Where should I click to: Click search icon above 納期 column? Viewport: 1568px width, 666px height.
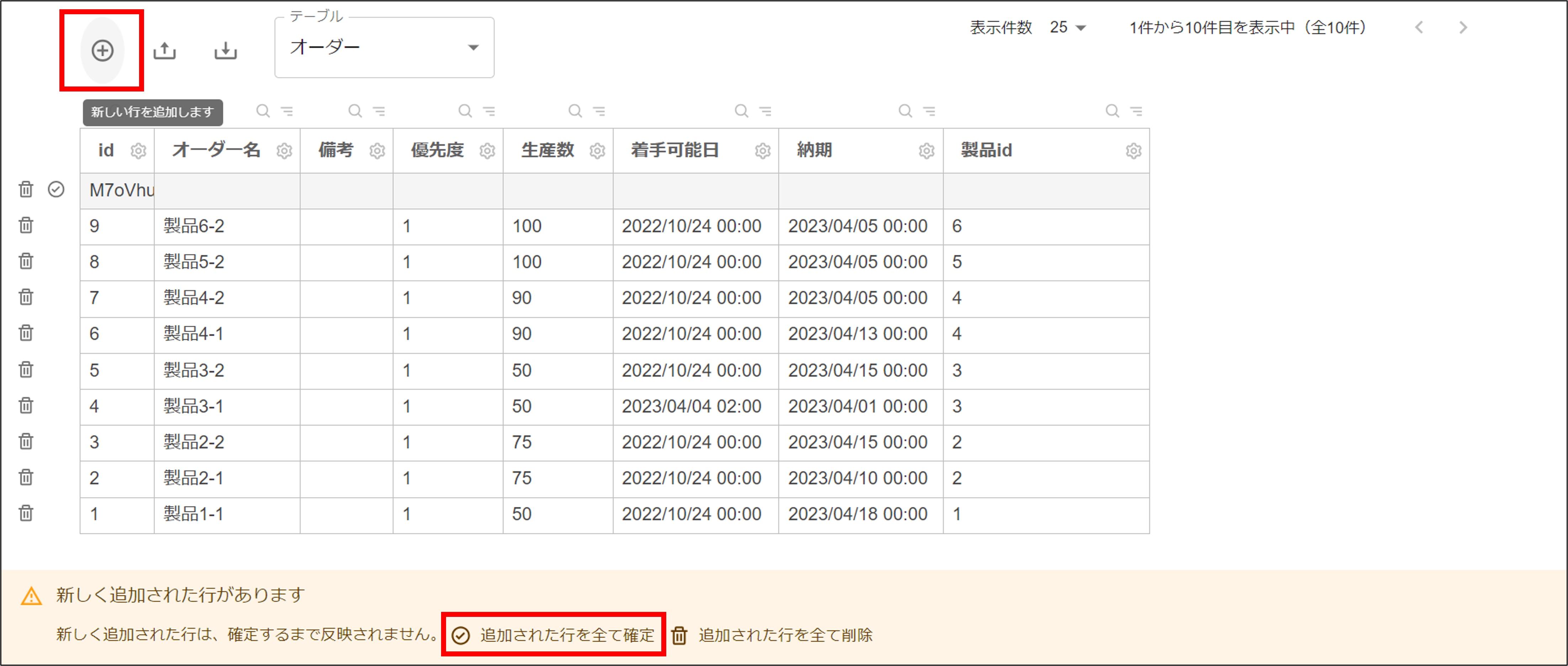(905, 111)
